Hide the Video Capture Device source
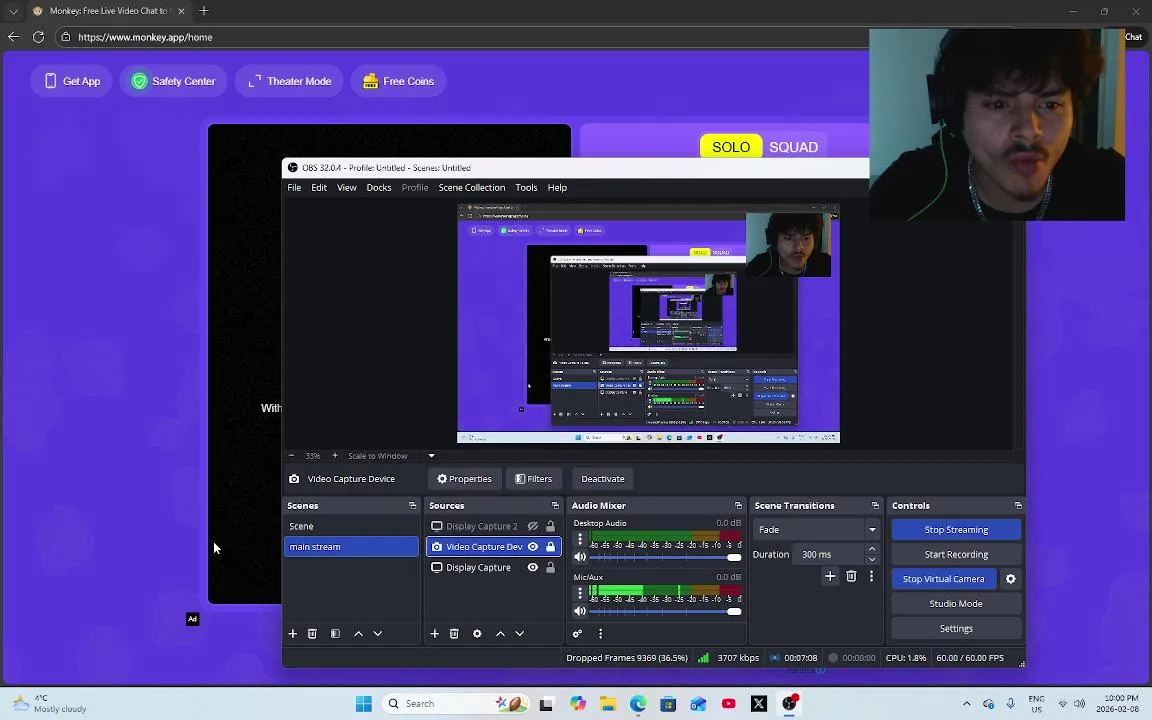The width and height of the screenshot is (1152, 720). [533, 547]
